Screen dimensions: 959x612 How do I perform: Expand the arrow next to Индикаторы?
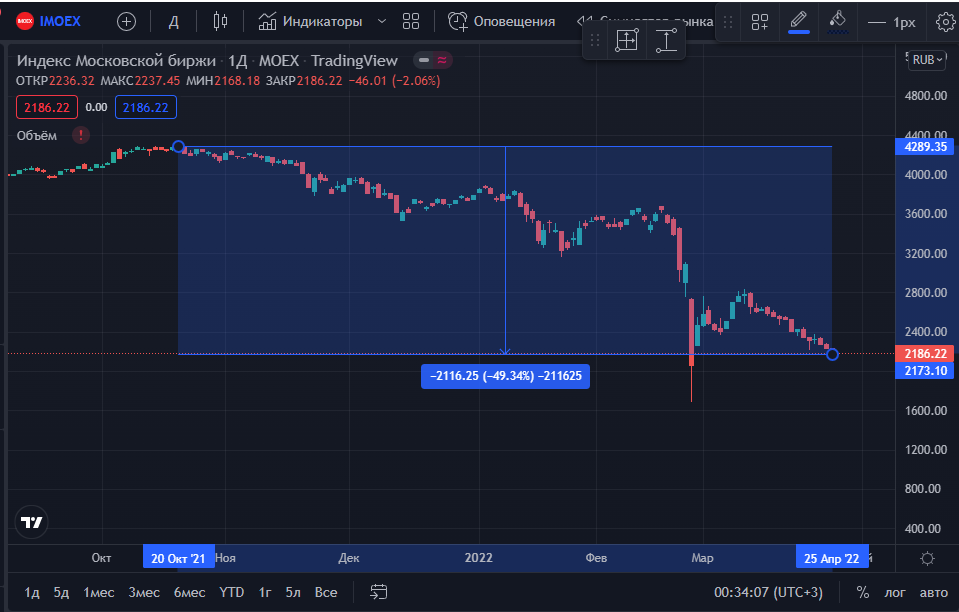coord(382,22)
